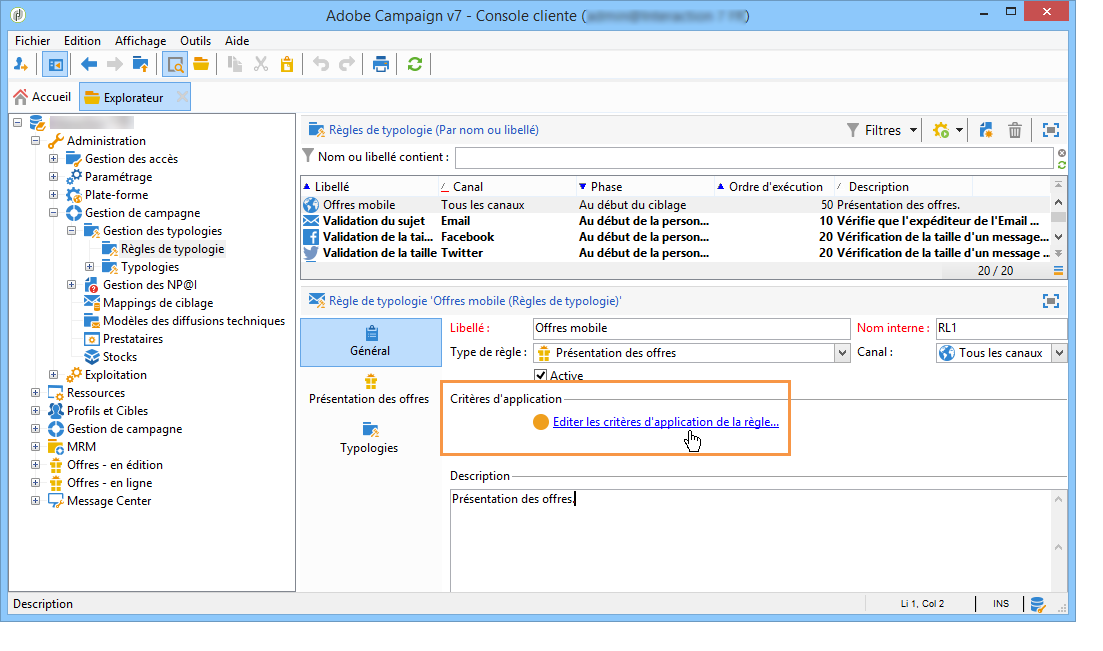Sort the list by Libellé column
1103x651 pixels.
coord(369,187)
